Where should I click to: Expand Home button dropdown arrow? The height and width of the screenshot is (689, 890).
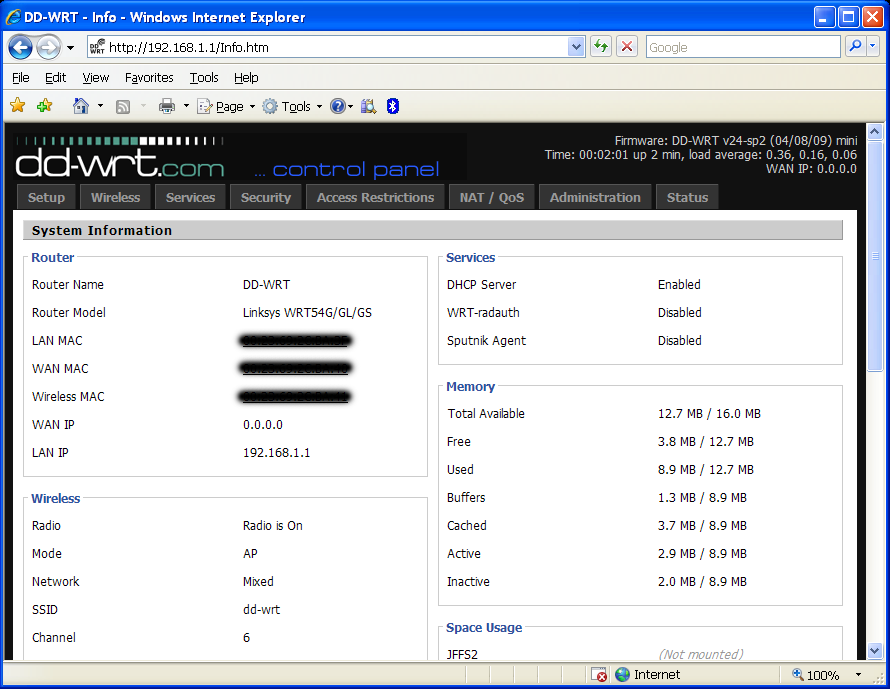tap(100, 106)
